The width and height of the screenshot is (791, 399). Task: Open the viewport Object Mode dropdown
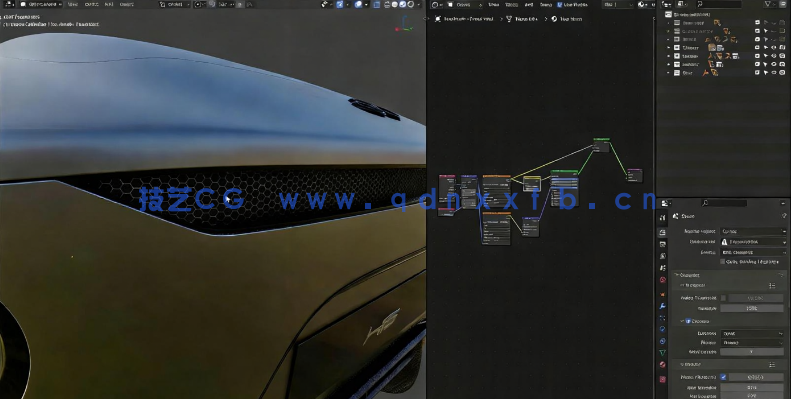point(41,4)
